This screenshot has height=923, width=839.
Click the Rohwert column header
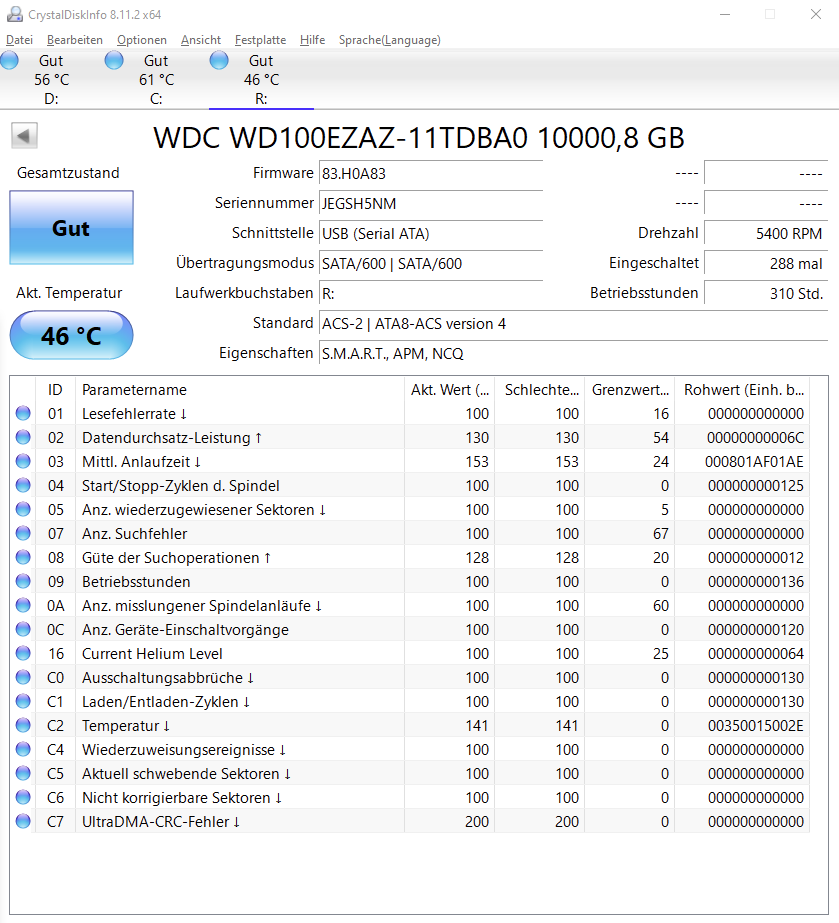[x=742, y=390]
